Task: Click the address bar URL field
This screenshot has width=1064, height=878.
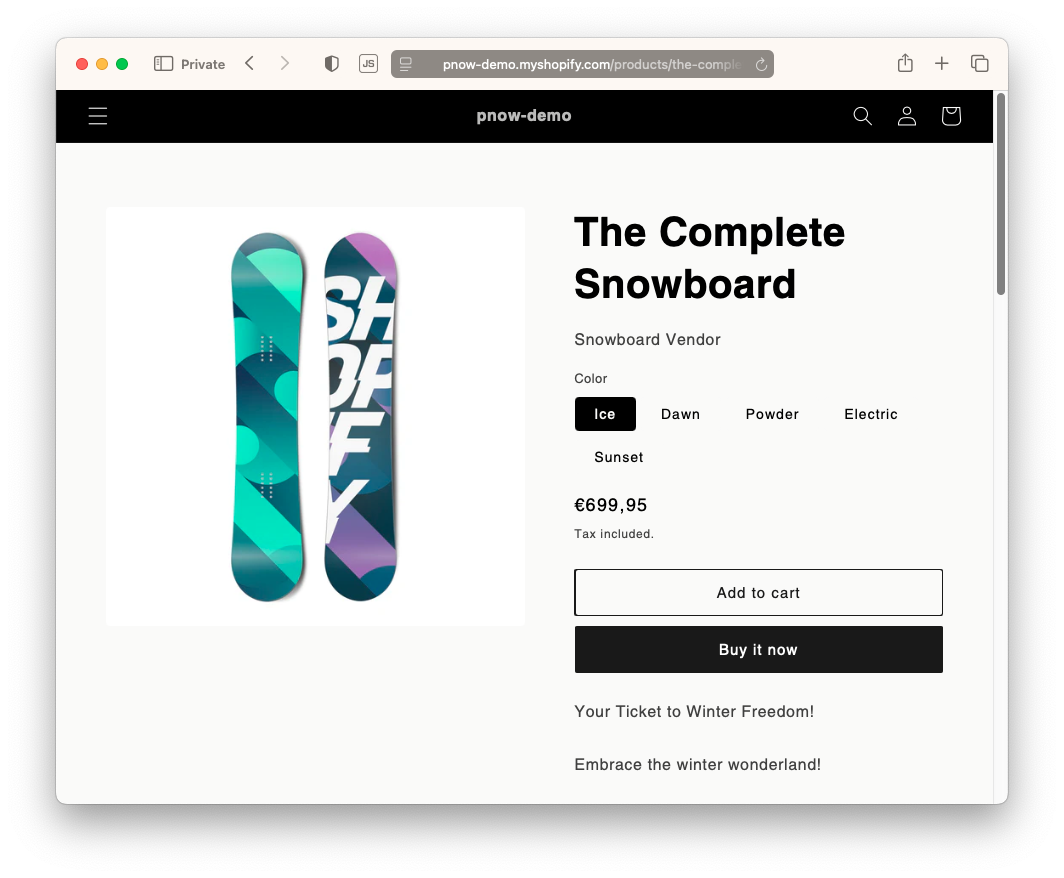Action: (x=582, y=64)
